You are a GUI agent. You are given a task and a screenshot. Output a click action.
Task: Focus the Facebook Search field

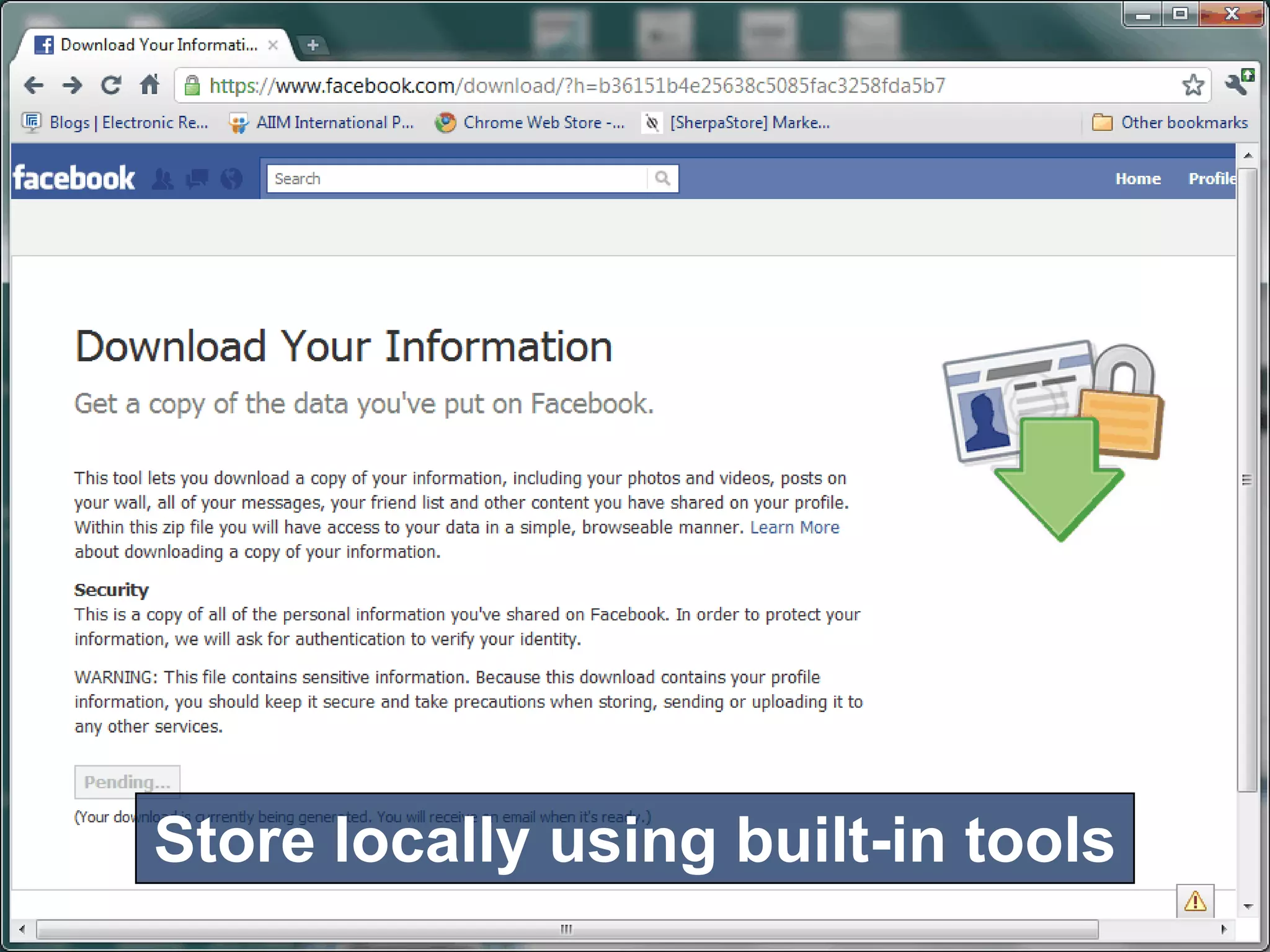click(x=457, y=178)
